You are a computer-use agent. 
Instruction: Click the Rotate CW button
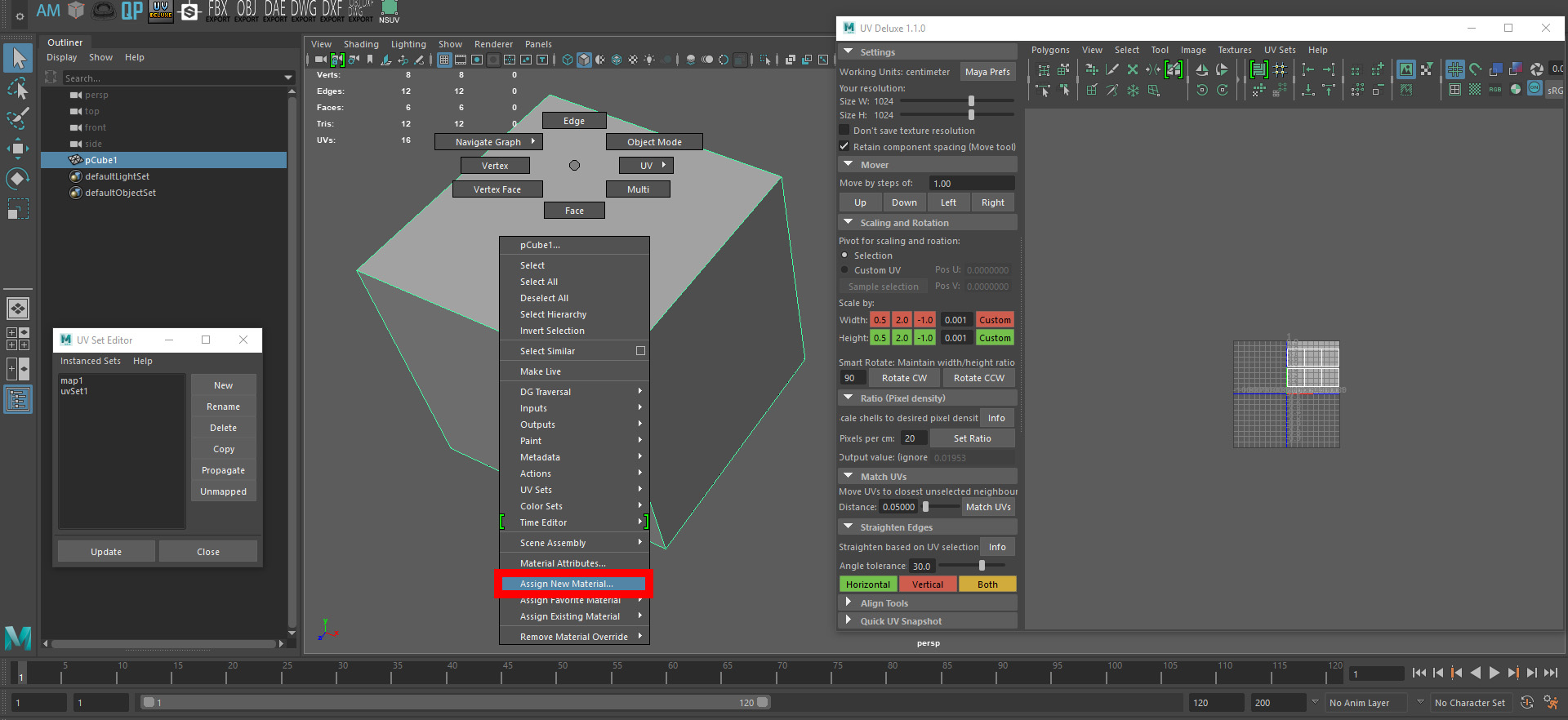(x=904, y=378)
